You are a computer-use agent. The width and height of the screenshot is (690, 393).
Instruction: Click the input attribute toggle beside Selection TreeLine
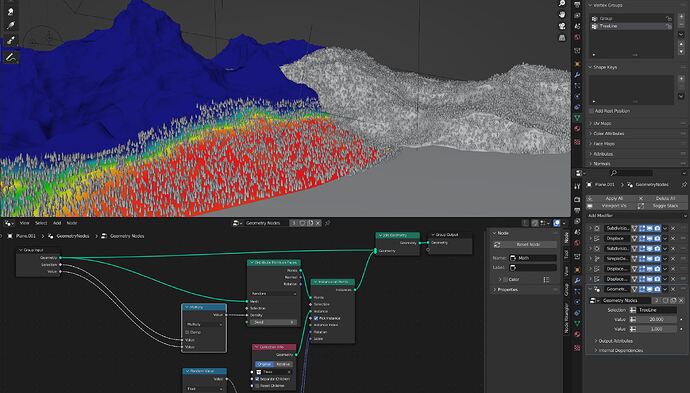click(x=633, y=310)
